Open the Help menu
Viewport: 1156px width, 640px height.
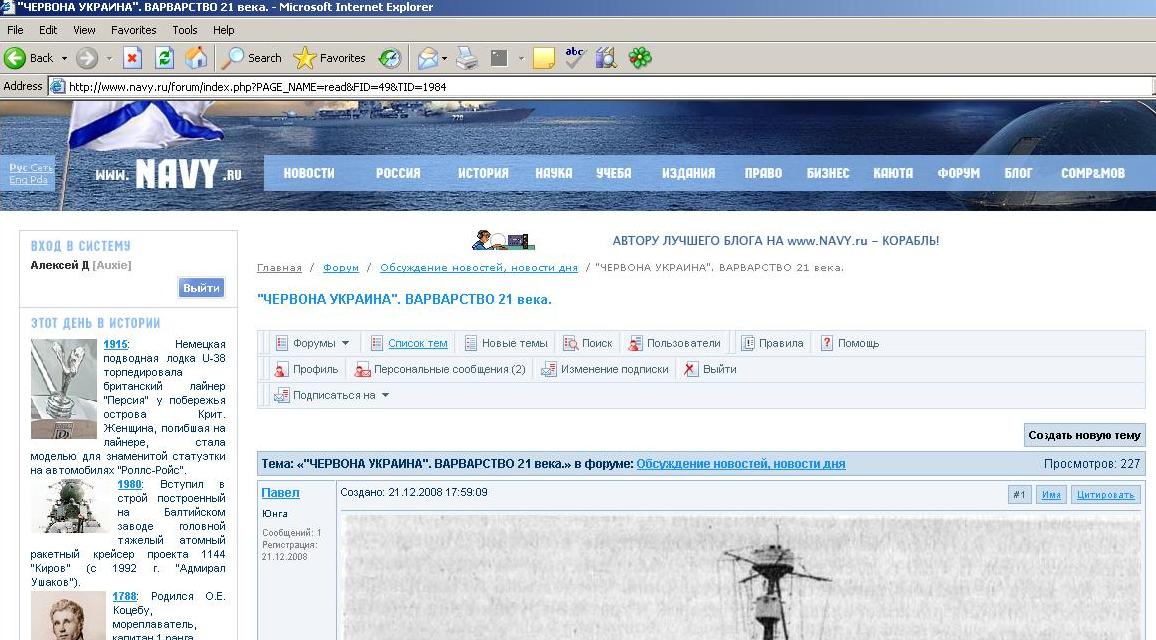[x=223, y=30]
